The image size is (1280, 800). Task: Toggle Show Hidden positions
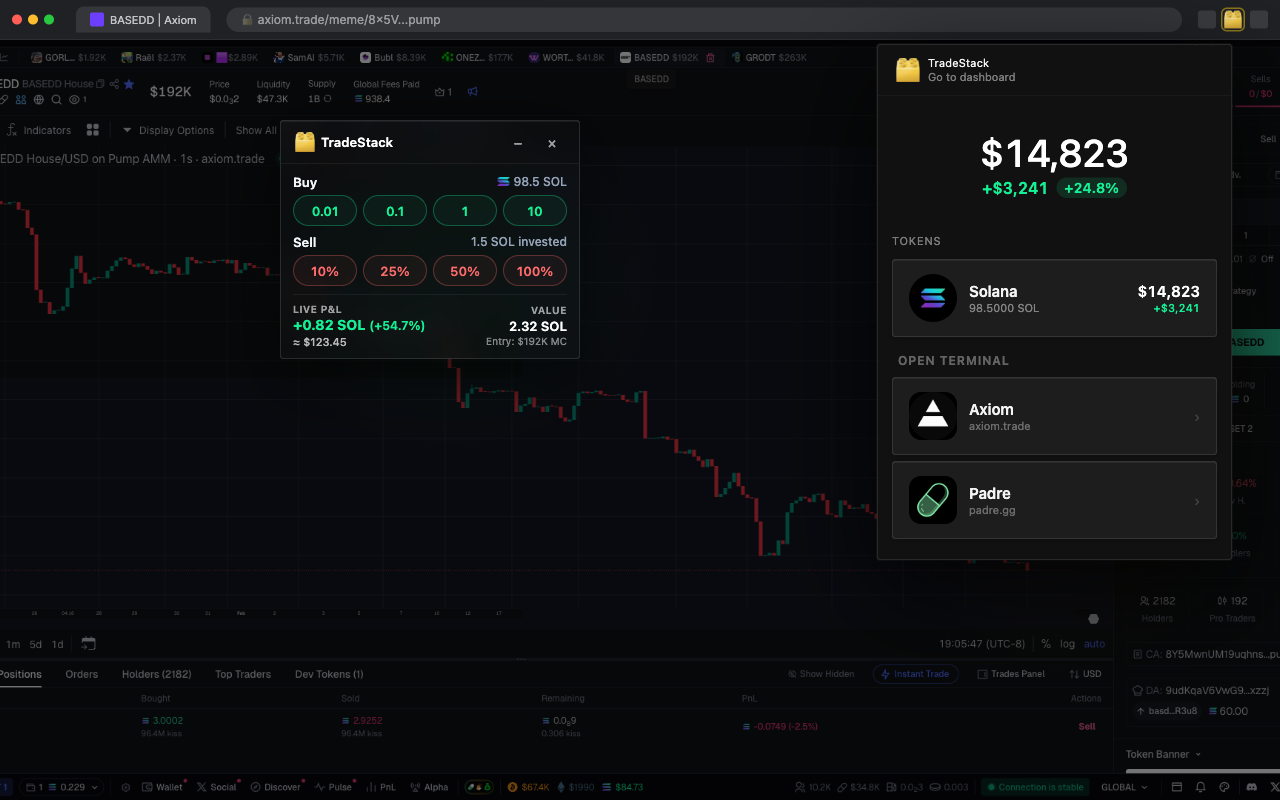click(x=821, y=674)
